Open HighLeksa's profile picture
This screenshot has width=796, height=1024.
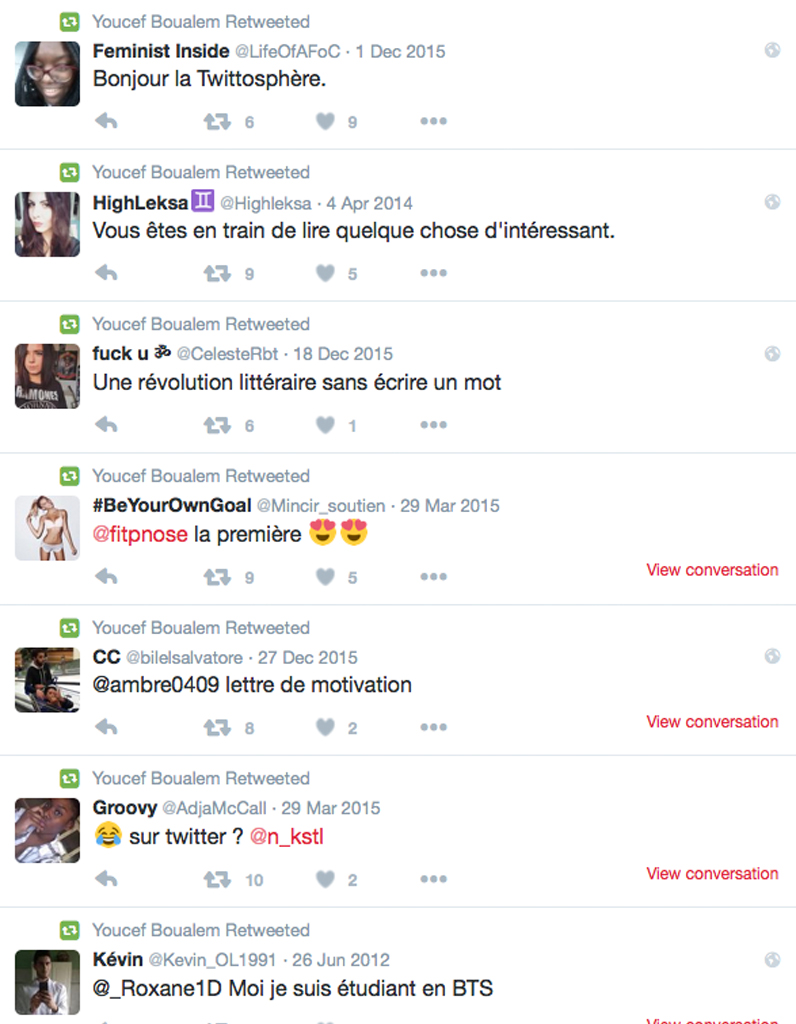(x=48, y=224)
